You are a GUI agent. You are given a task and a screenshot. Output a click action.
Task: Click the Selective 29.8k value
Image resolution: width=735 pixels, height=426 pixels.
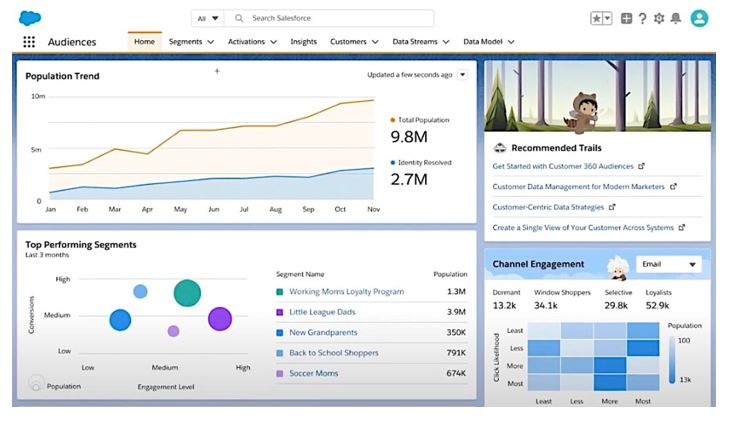(616, 306)
